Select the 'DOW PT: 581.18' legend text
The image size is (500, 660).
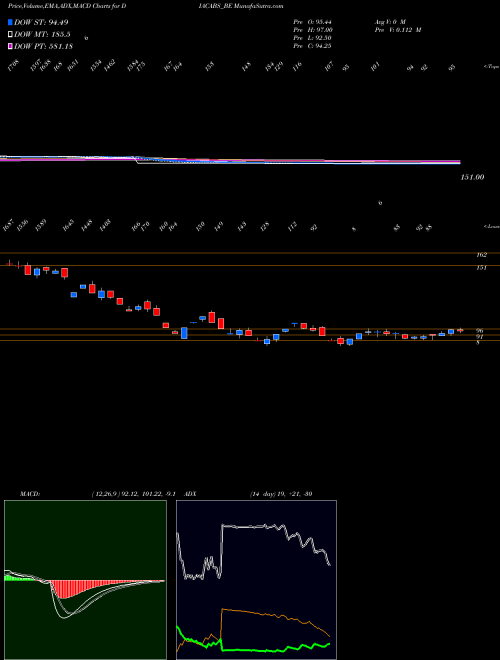(43, 46)
